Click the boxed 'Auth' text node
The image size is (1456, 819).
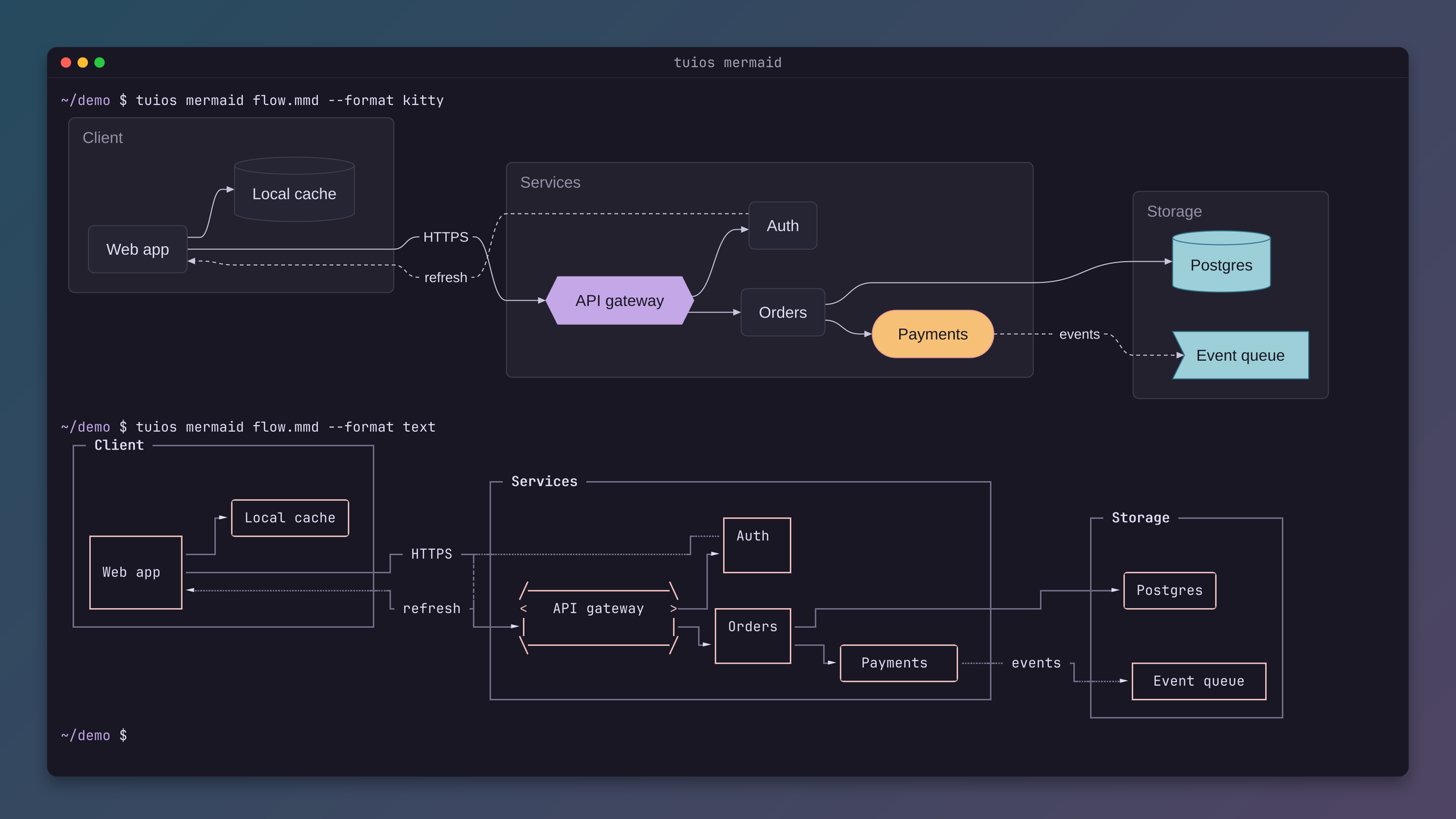(x=757, y=545)
